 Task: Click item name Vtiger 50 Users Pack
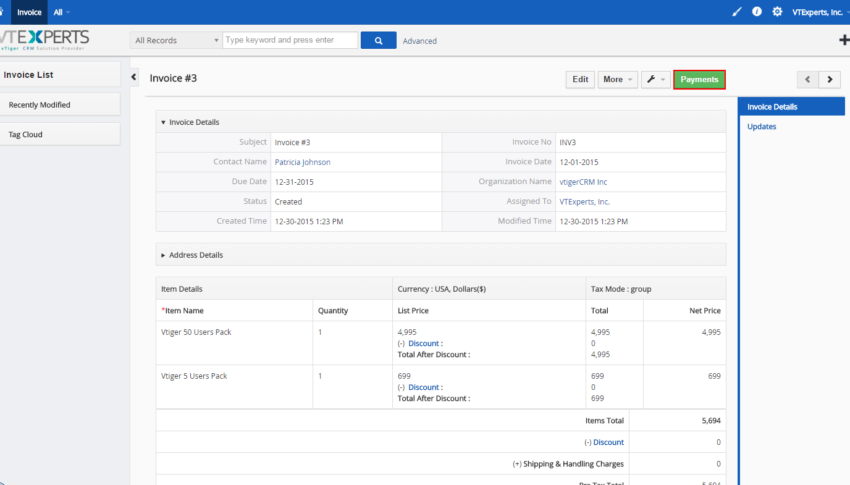pos(196,332)
